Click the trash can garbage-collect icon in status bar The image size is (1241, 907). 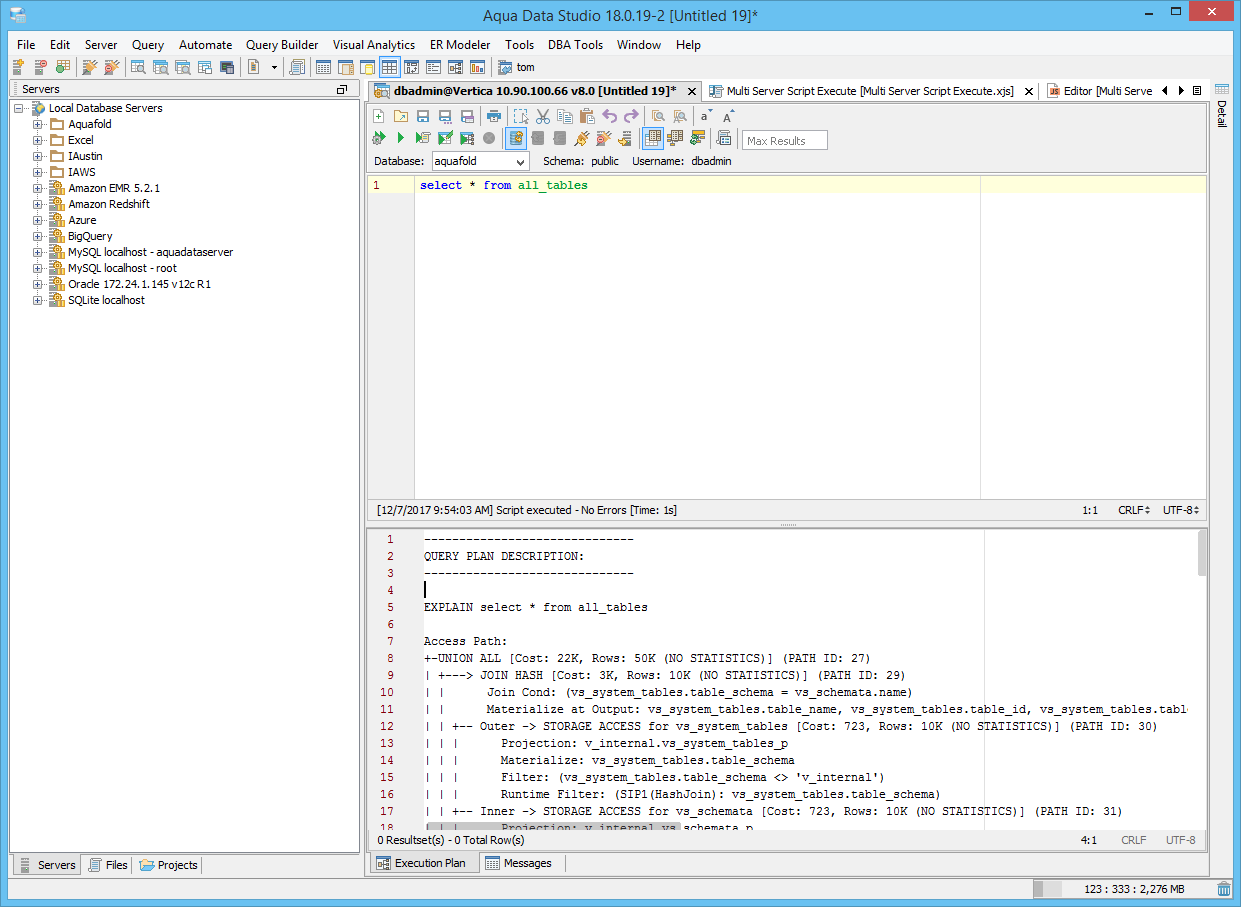(x=1224, y=889)
